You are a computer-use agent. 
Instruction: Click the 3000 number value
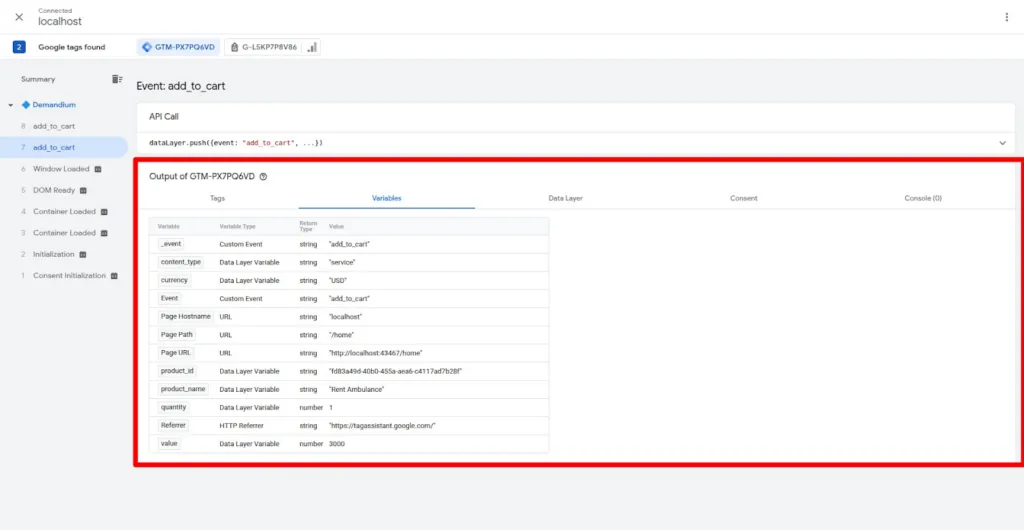click(337, 444)
